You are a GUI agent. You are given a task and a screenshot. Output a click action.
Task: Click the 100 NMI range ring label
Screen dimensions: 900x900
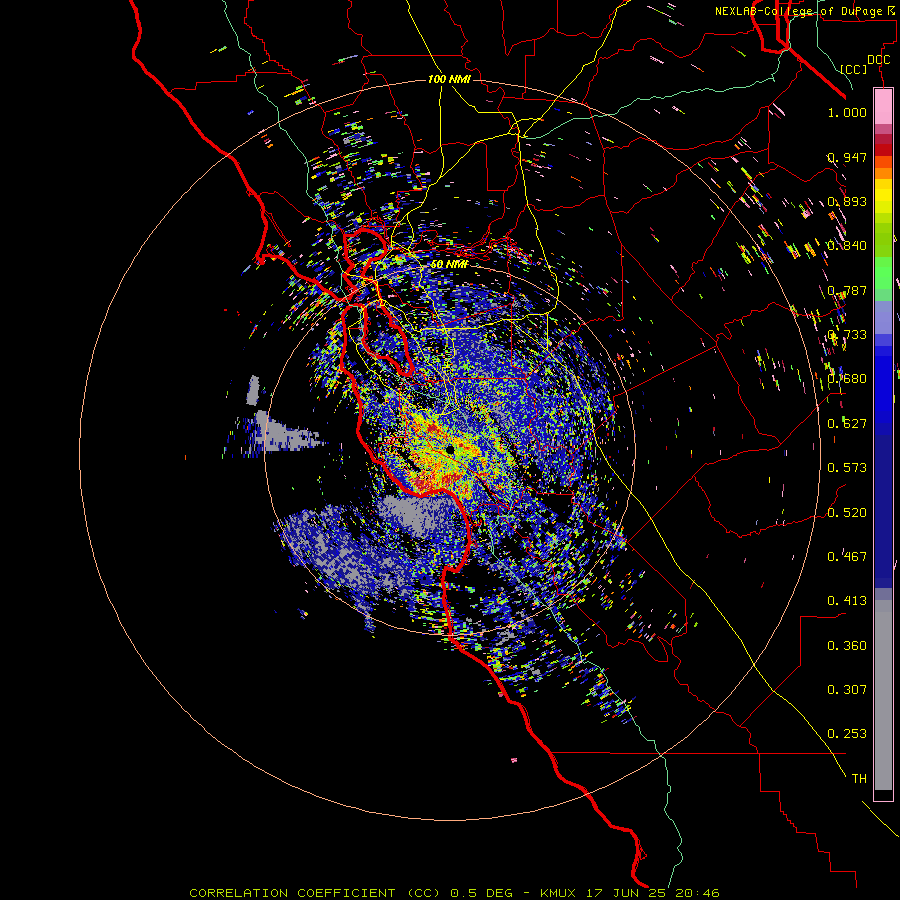pos(449,79)
